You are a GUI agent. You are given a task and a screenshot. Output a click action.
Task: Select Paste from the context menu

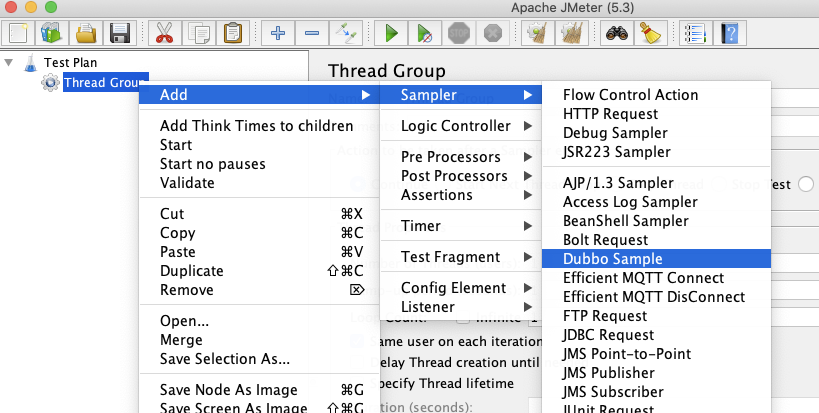(x=259, y=252)
